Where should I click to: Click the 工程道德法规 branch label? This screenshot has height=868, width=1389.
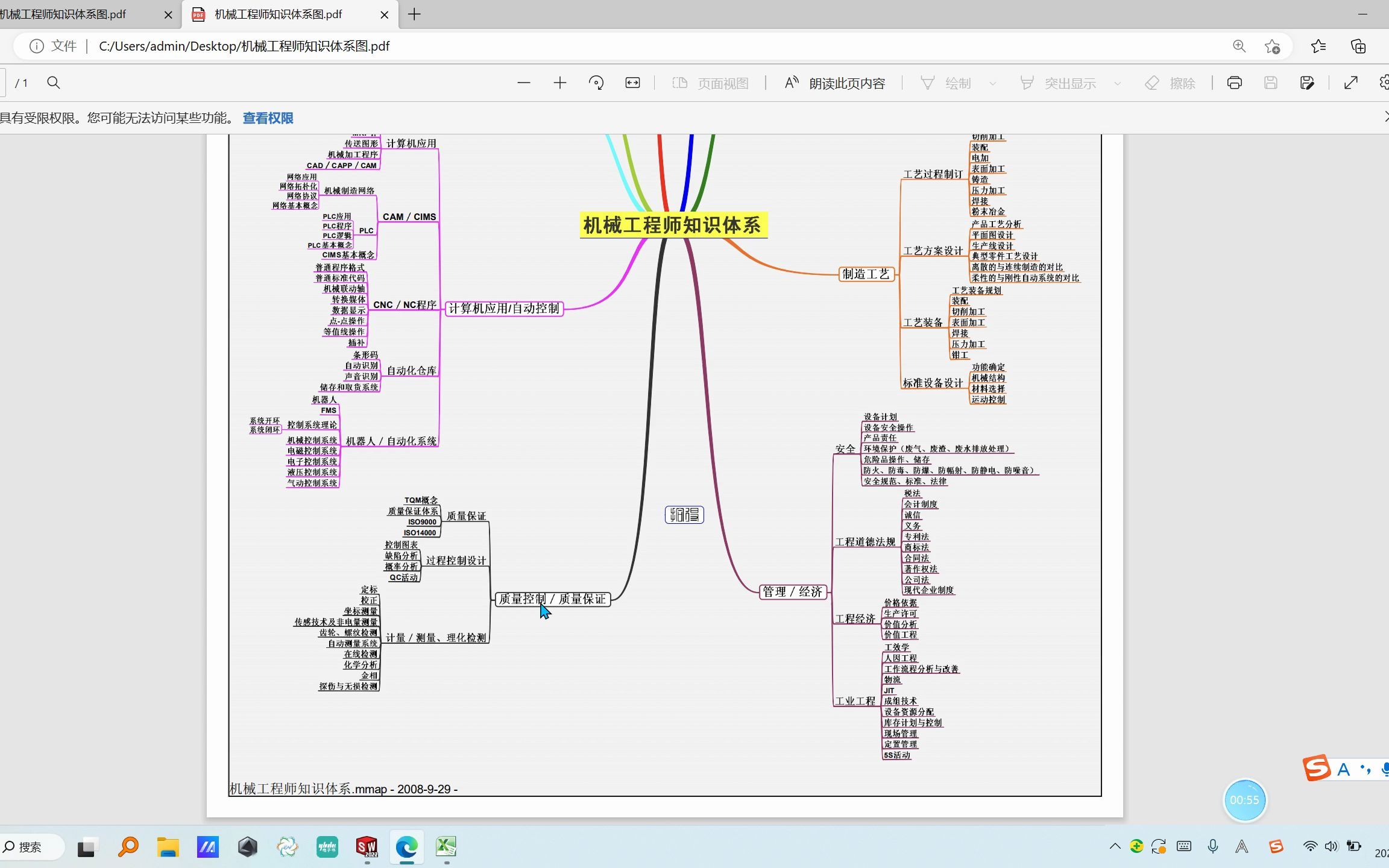pos(865,542)
